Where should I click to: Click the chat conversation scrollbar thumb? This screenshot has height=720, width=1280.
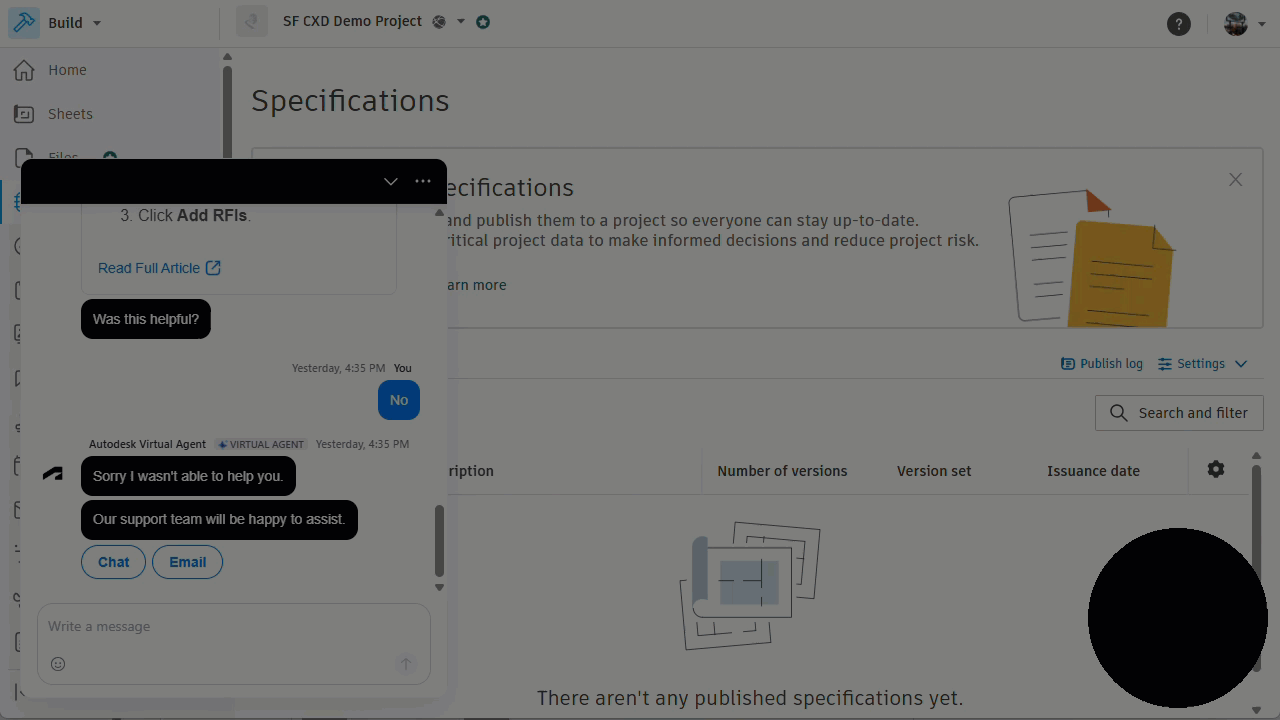click(438, 541)
